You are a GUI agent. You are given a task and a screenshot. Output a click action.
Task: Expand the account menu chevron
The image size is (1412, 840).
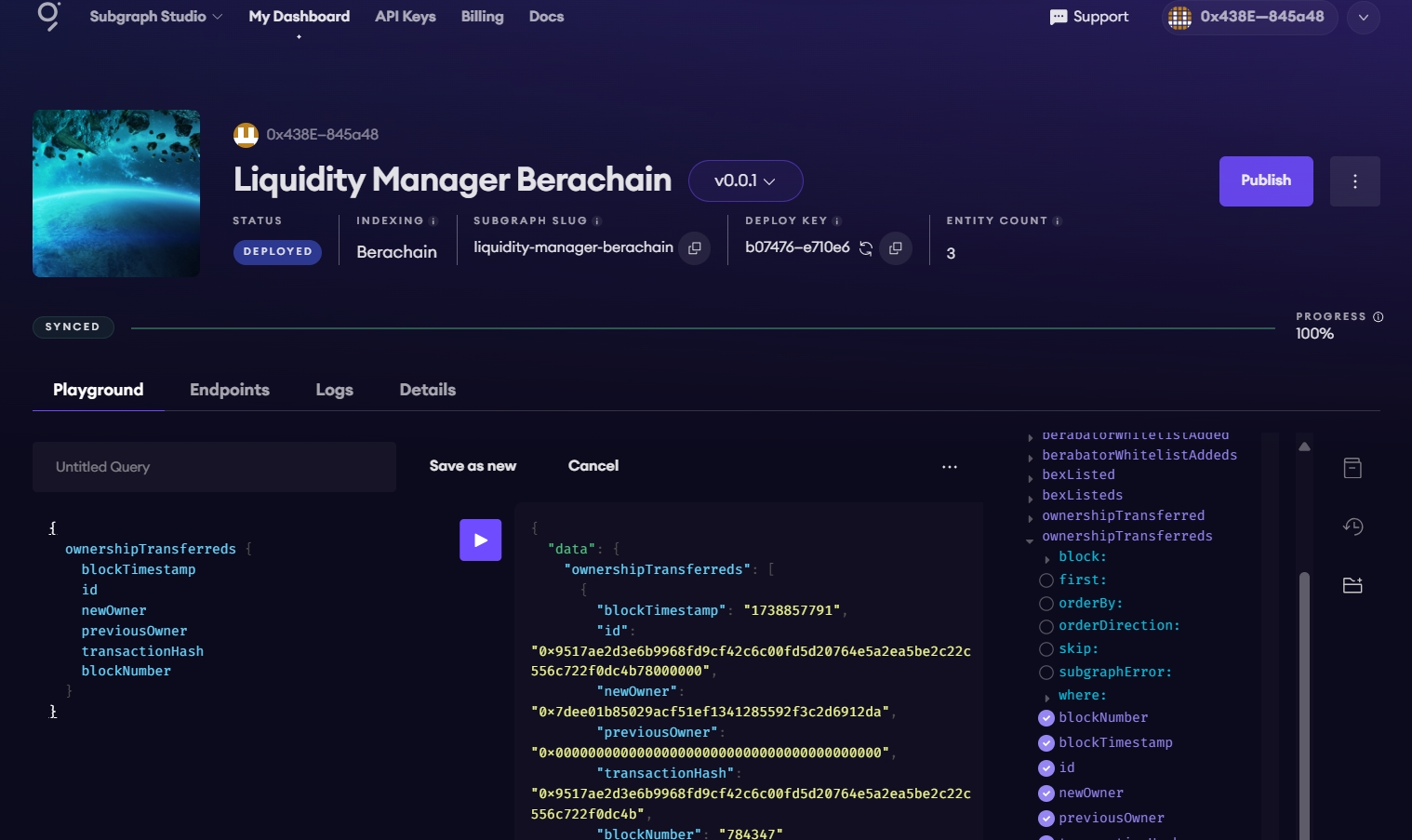[x=1363, y=17]
